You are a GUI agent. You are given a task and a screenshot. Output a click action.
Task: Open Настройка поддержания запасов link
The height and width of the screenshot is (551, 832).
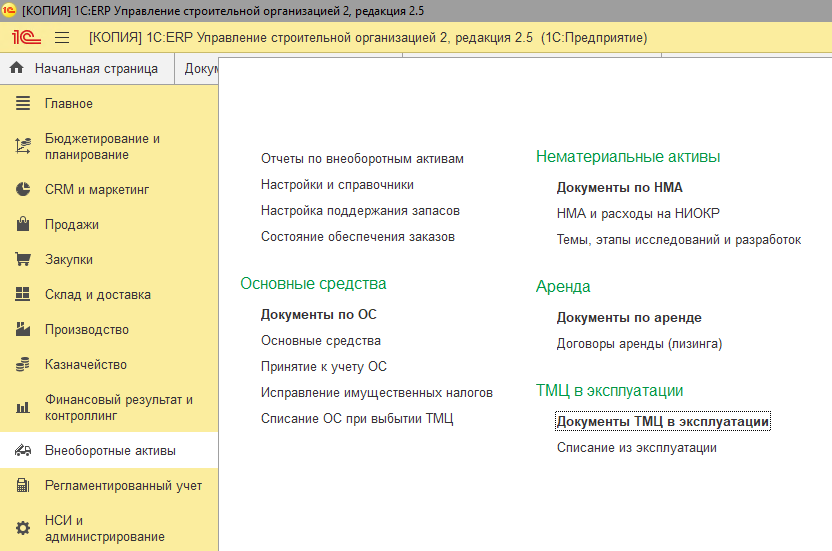(x=360, y=211)
